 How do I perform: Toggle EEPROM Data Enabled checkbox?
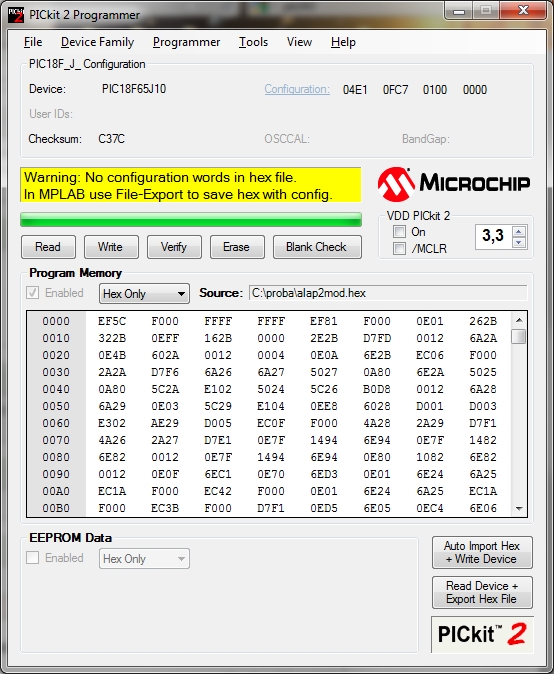33,558
